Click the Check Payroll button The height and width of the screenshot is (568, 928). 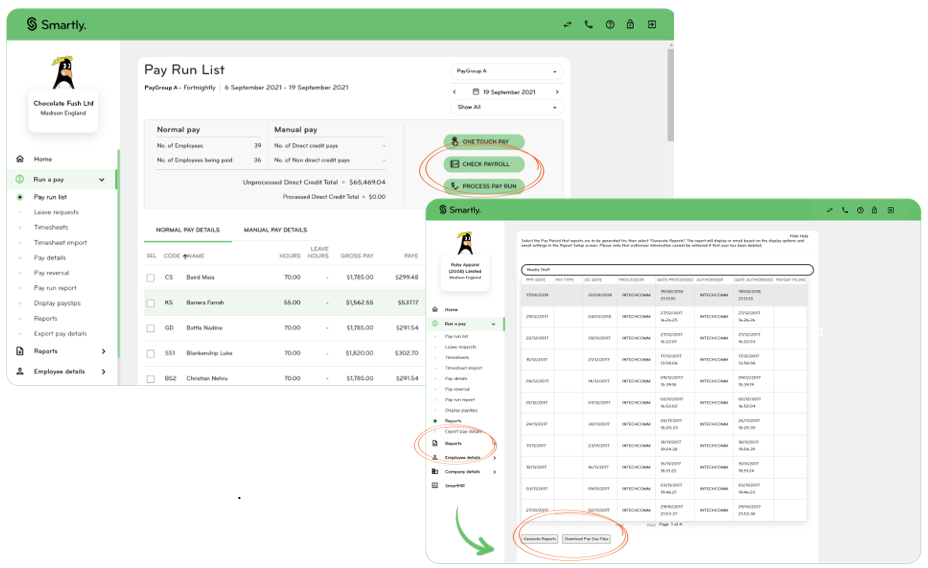point(484,164)
